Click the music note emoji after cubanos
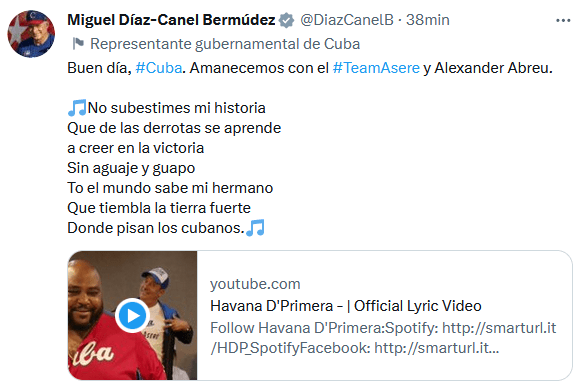Image resolution: width=585 pixels, height=389 pixels. pos(256,228)
